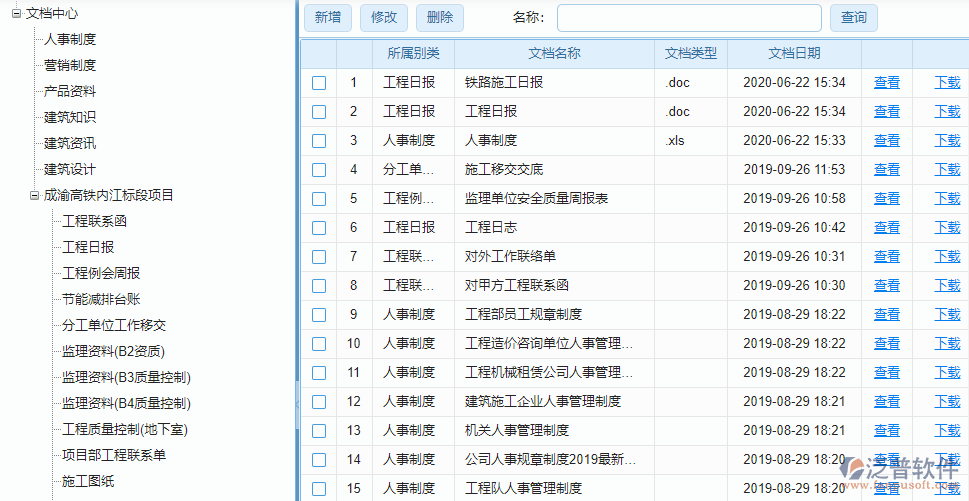Screen dimensions: 969x501
Task: Check the row 3 人事制度 checkbox
Action: (x=319, y=141)
